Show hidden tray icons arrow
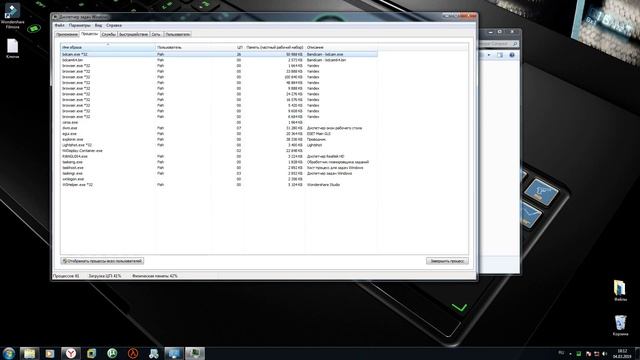 pyautogui.click(x=570, y=353)
